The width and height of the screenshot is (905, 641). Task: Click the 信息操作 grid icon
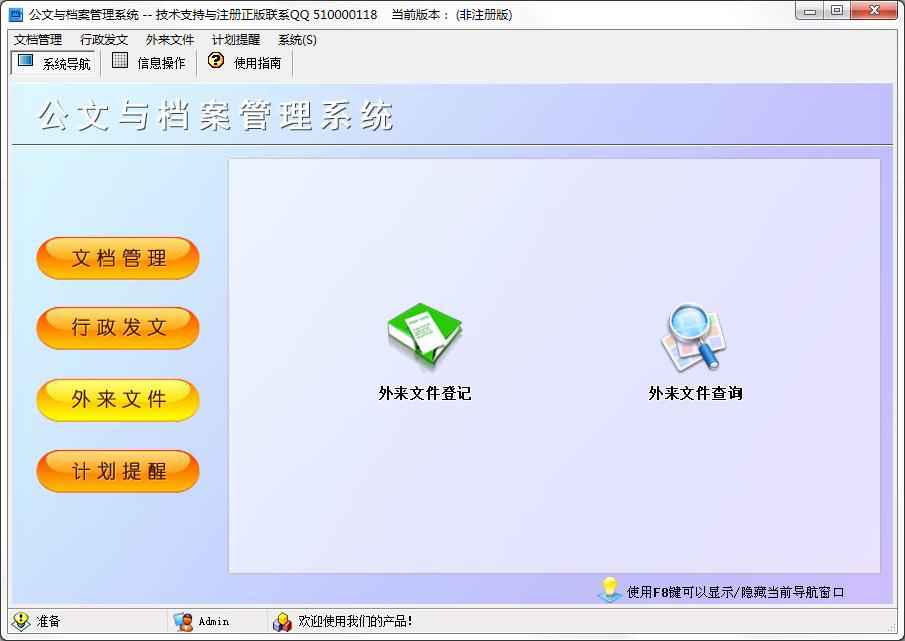coord(120,60)
